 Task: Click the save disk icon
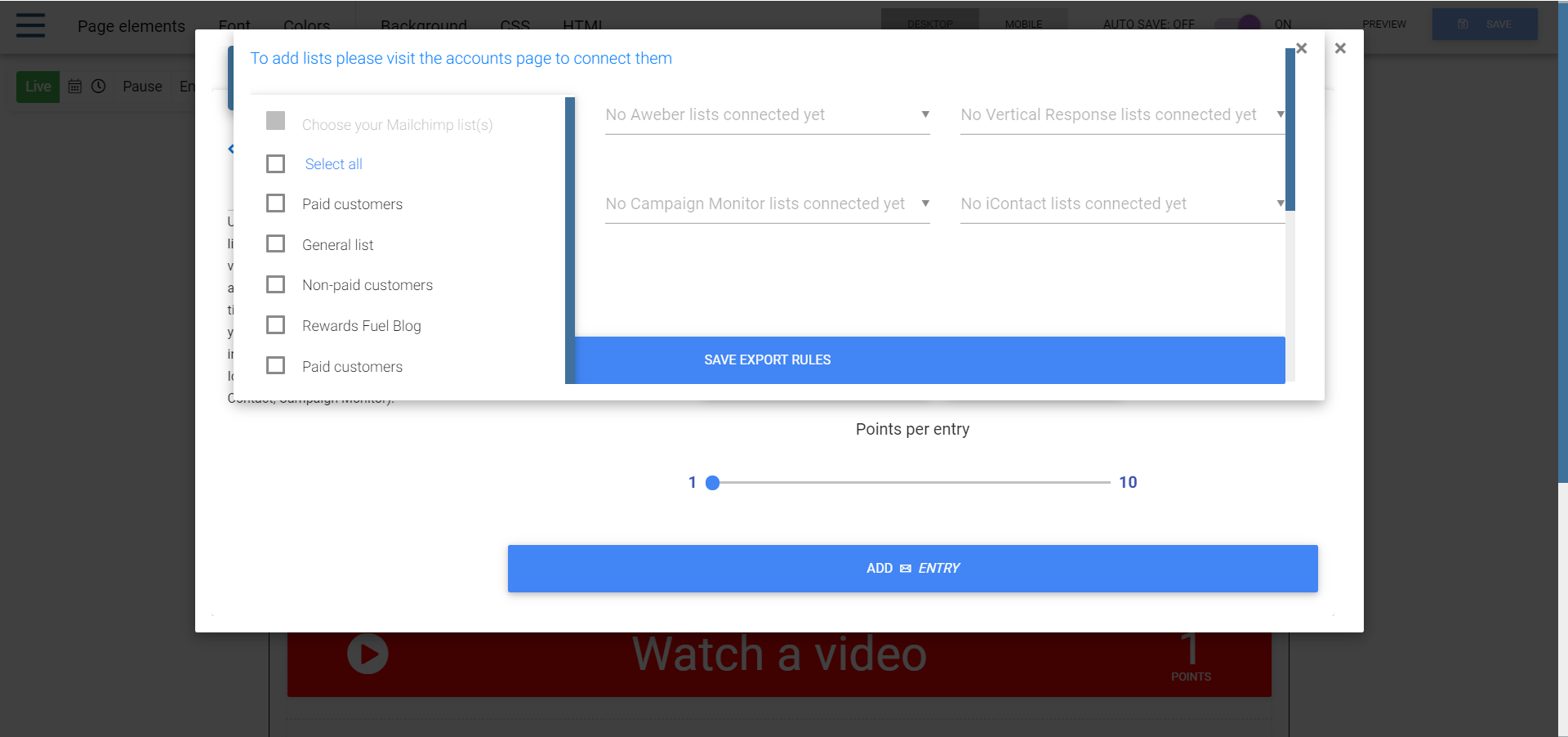1463,25
